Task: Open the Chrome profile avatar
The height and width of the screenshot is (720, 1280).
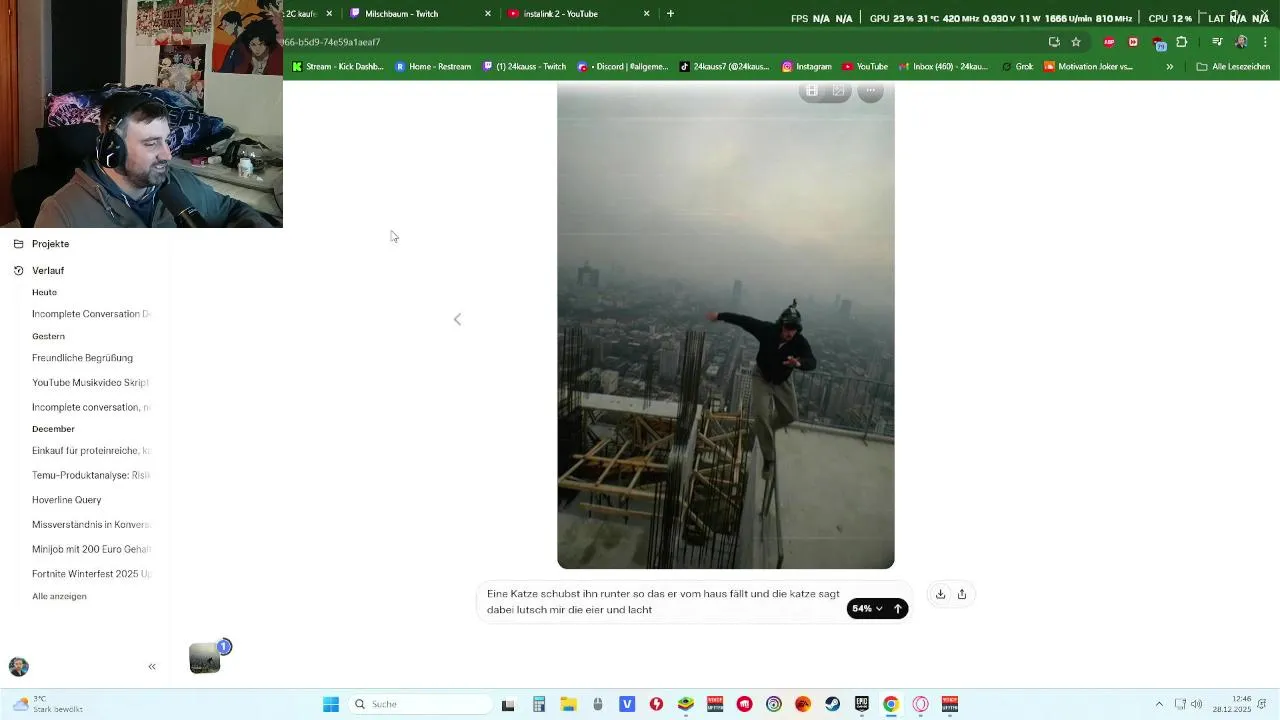Action: (x=1241, y=42)
